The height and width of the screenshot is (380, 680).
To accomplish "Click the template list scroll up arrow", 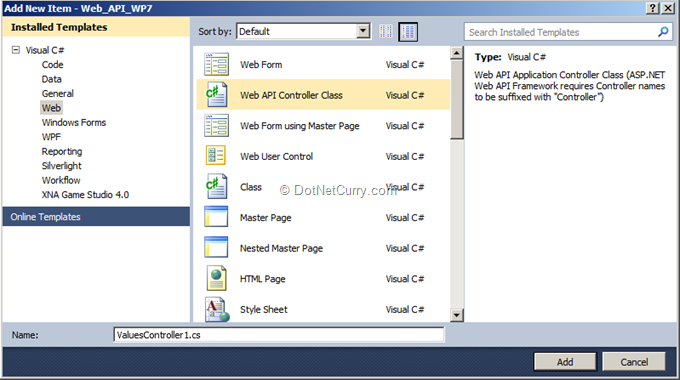I will point(456,53).
